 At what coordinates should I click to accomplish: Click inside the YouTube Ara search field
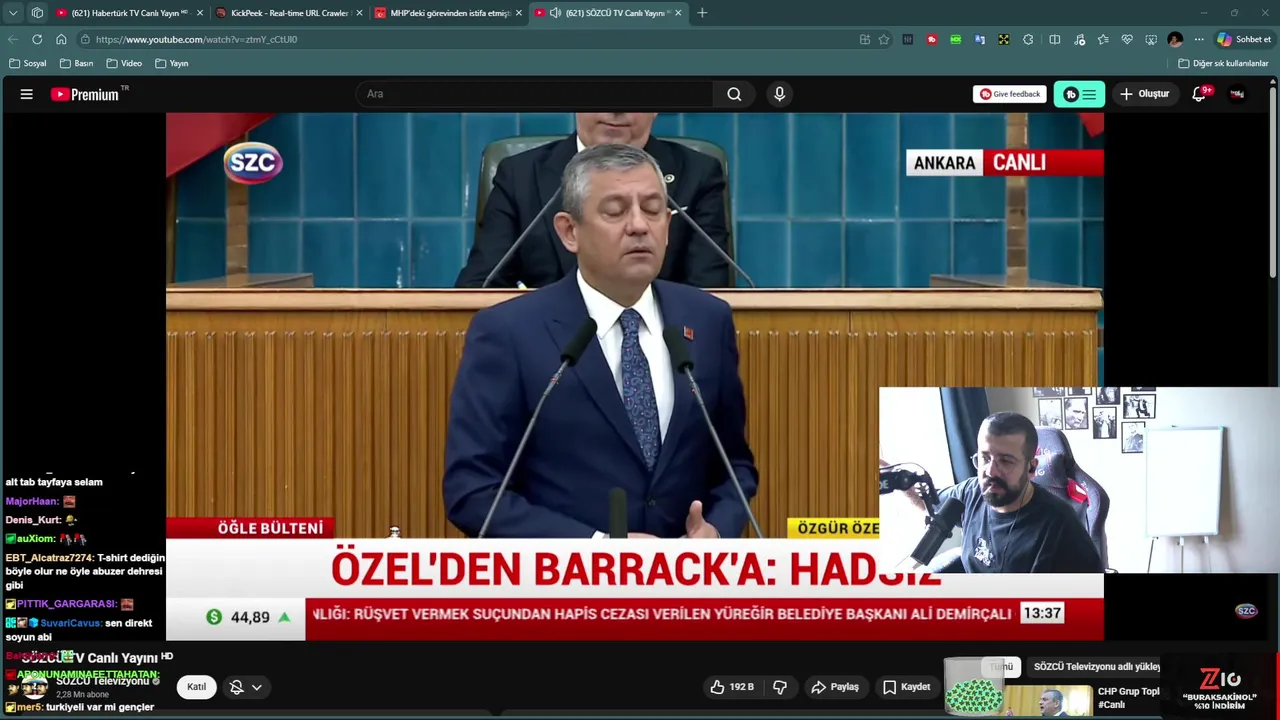pyautogui.click(x=535, y=94)
